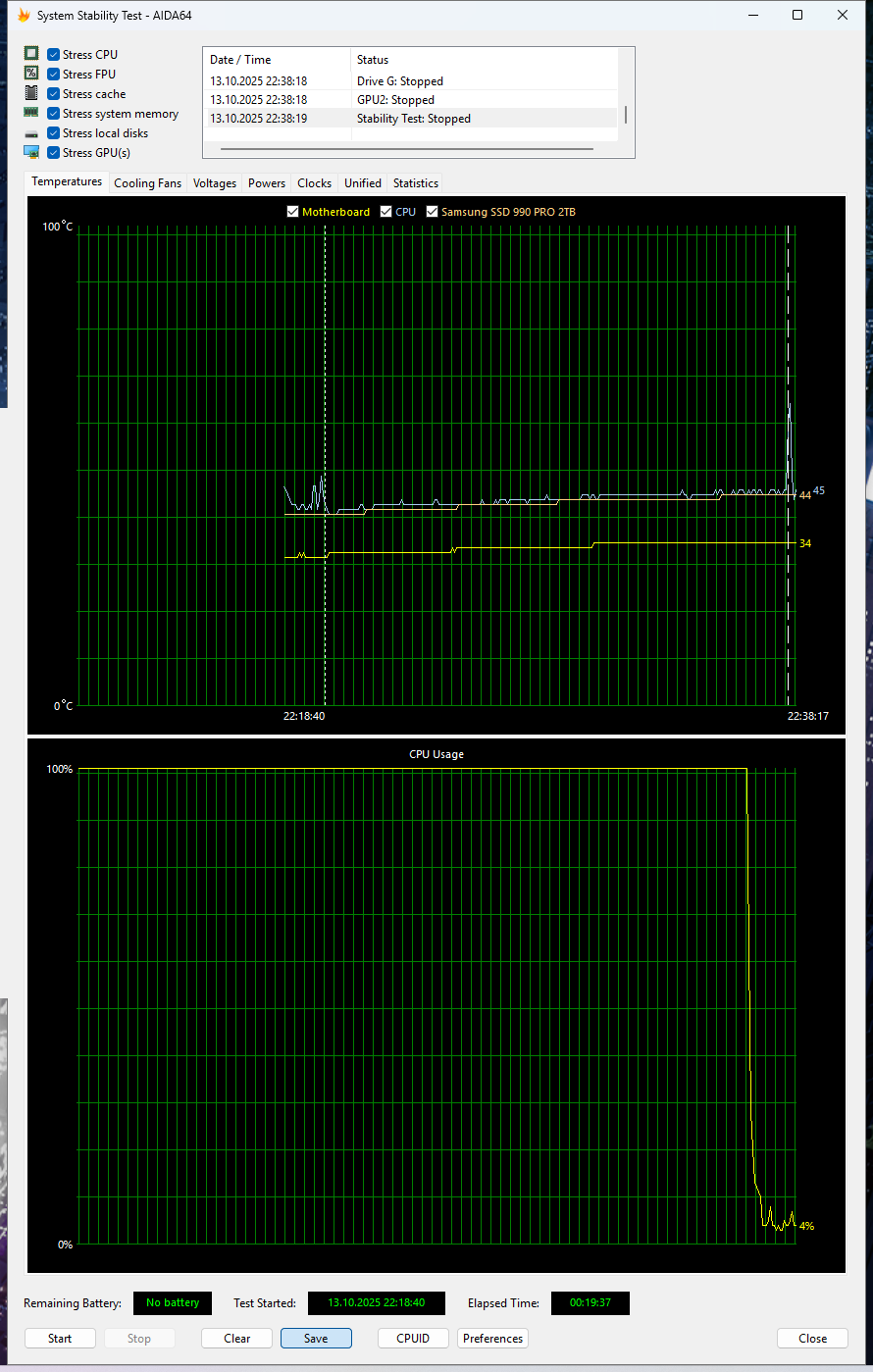Uncheck the CPU legend checkbox above the graph
This screenshot has height=1372, width=873.
385,211
